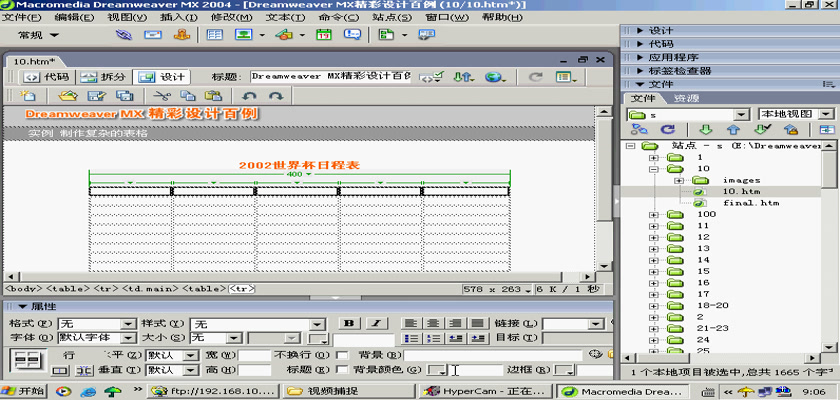Viewport: 840px width, 400px height.
Task: Insert a table from the Insert bar
Action: [x=215, y=35]
